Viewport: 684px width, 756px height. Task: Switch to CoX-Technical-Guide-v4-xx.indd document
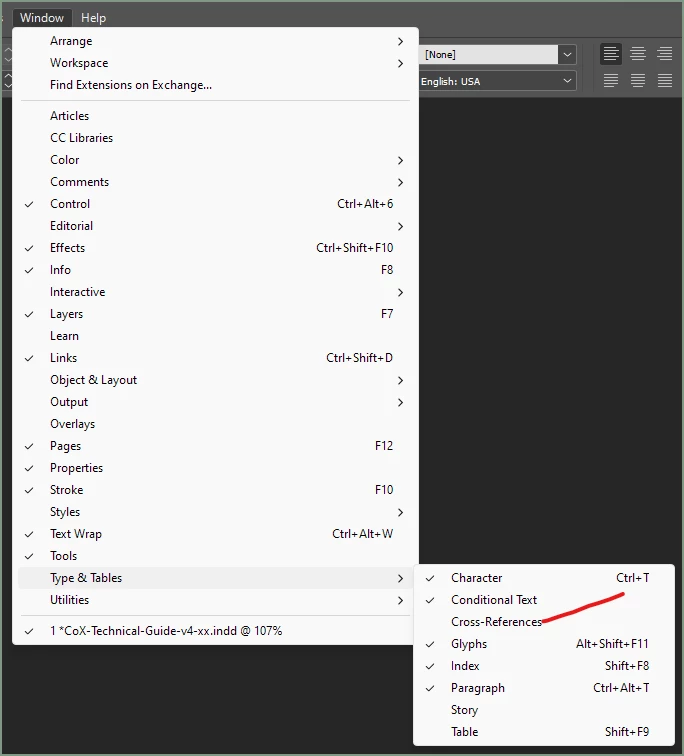click(x=215, y=631)
